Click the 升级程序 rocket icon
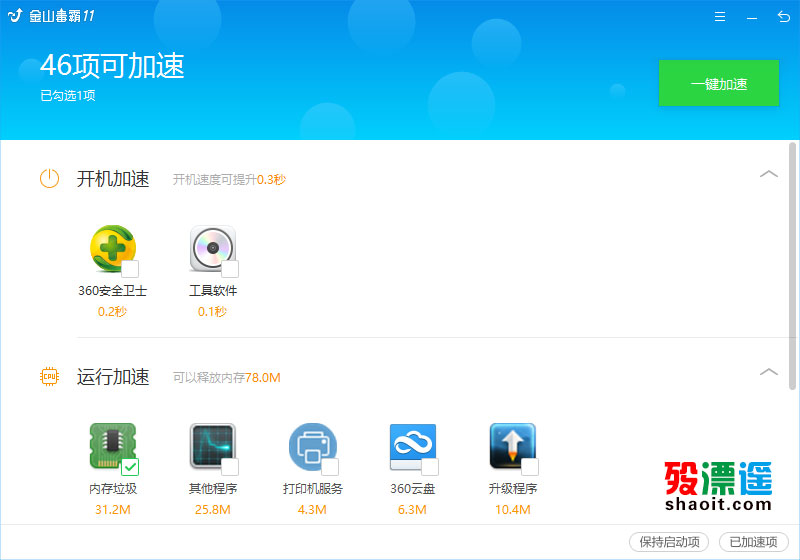800x560 pixels. click(513, 446)
